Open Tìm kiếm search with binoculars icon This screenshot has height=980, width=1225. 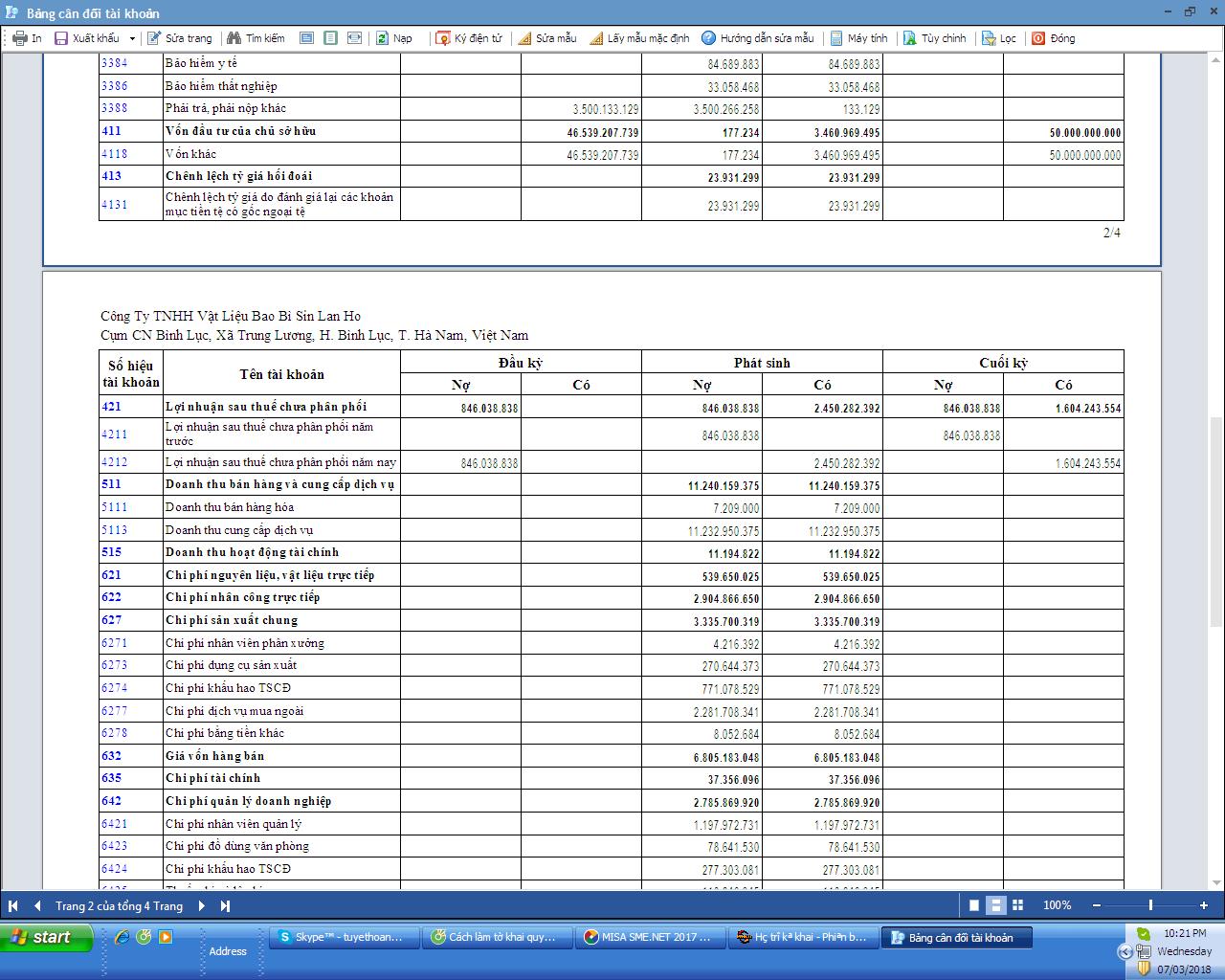(256, 38)
